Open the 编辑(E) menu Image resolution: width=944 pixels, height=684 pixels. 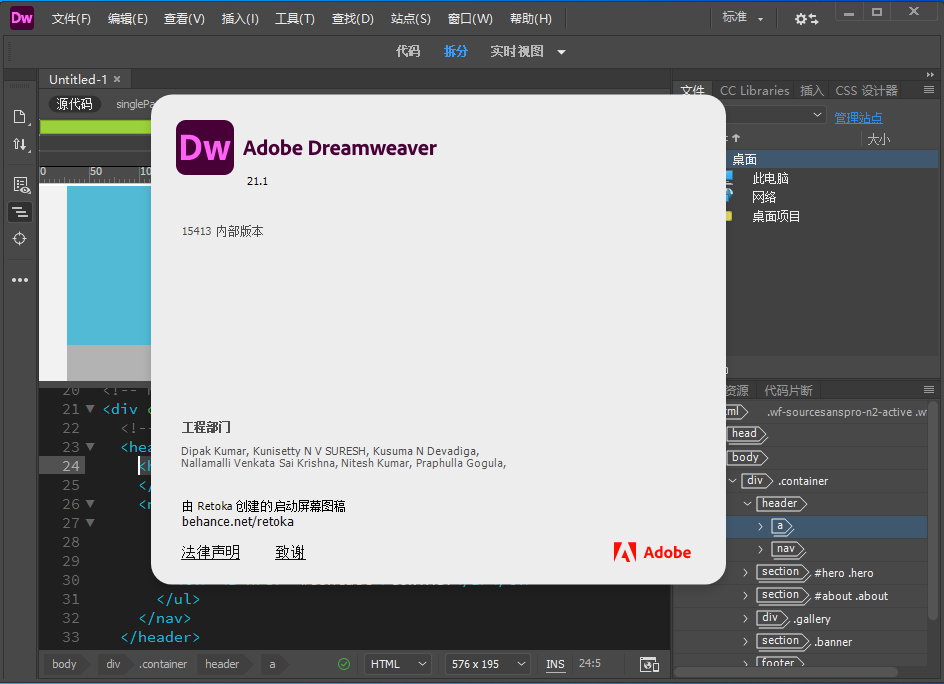pos(128,19)
